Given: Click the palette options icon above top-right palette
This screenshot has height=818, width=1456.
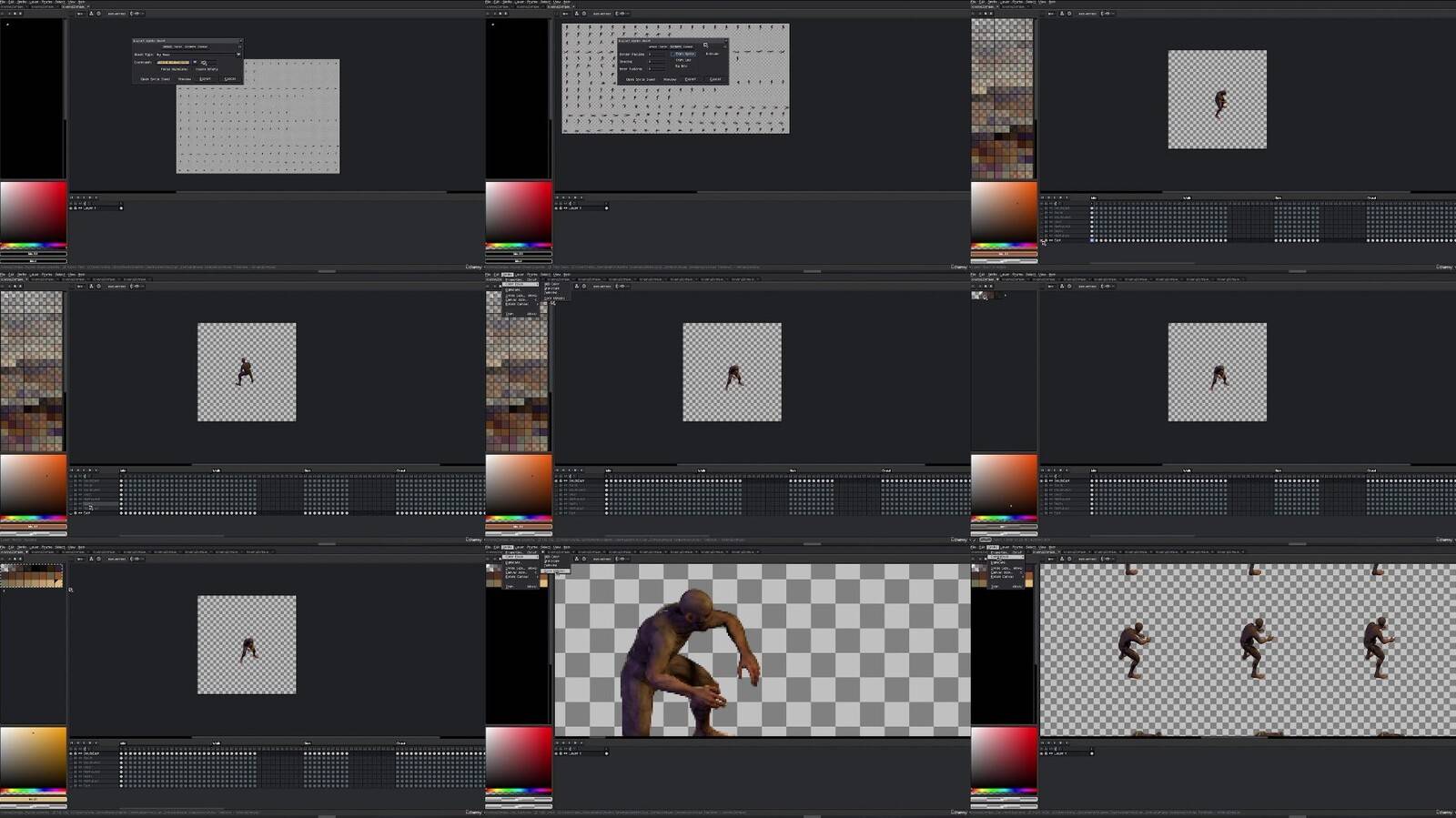Looking at the screenshot, I should click(x=992, y=14).
